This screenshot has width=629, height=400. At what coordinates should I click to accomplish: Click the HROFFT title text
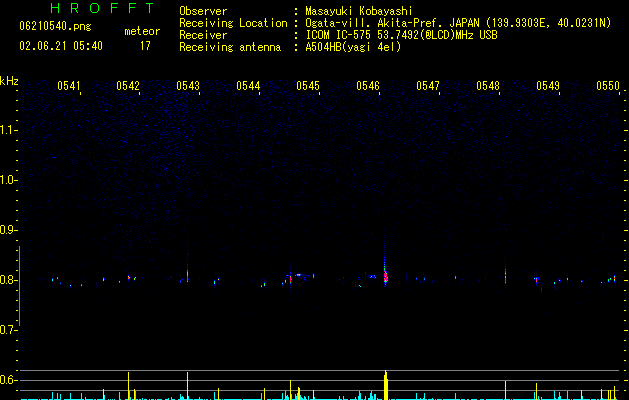[103, 8]
